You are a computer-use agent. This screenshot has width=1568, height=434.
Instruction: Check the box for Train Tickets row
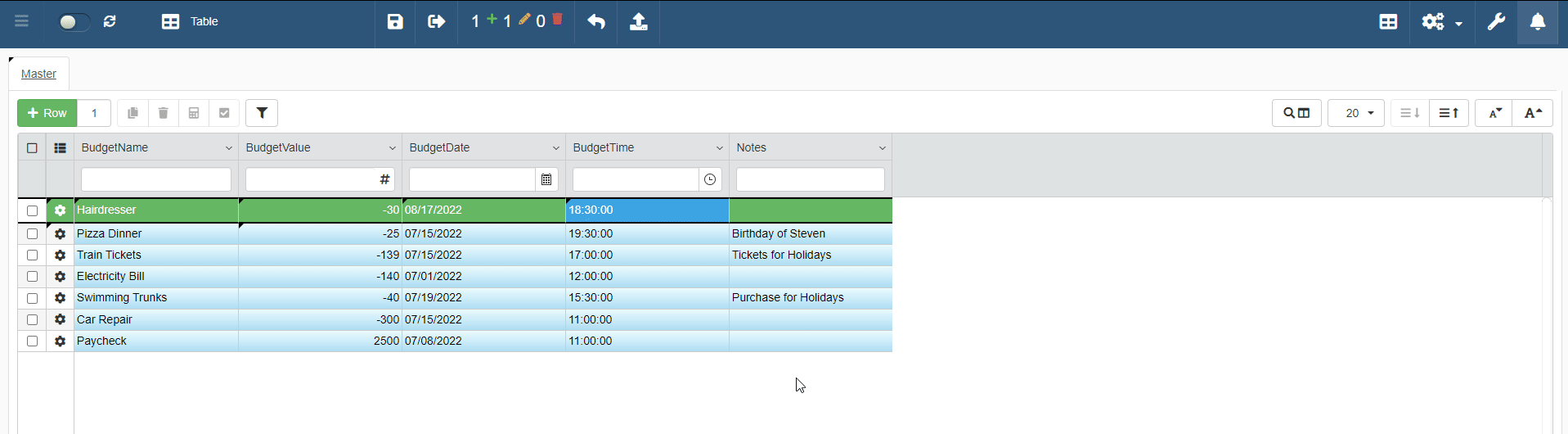(32, 255)
